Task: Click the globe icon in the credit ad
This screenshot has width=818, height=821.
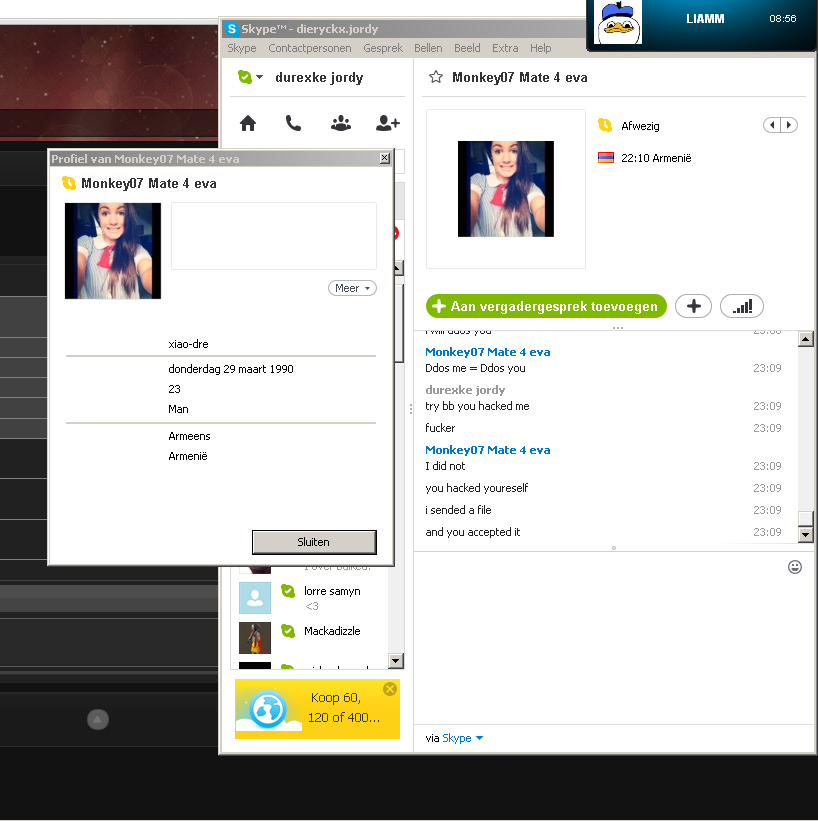Action: [268, 709]
